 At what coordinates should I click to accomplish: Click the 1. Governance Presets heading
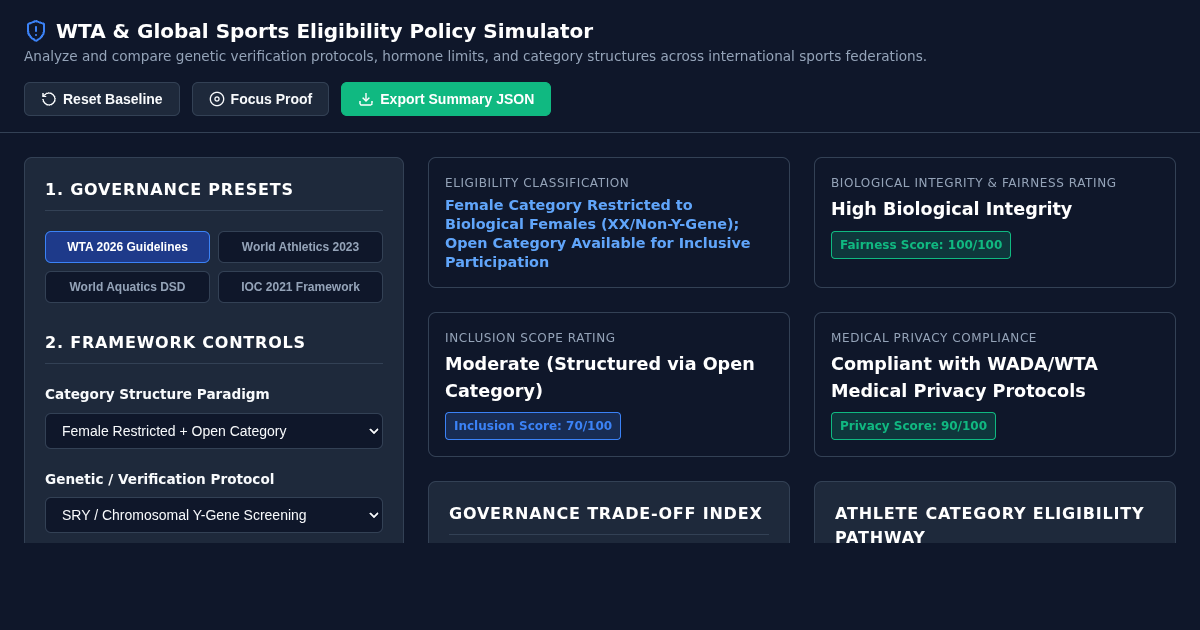169,189
